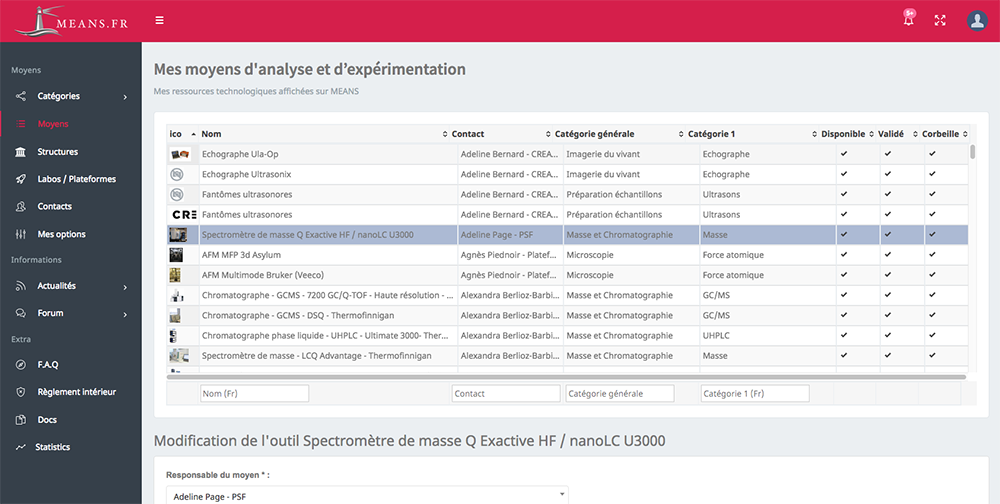The height and width of the screenshot is (504, 1000).
Task: Sort table by Validé column
Action: click(x=897, y=134)
